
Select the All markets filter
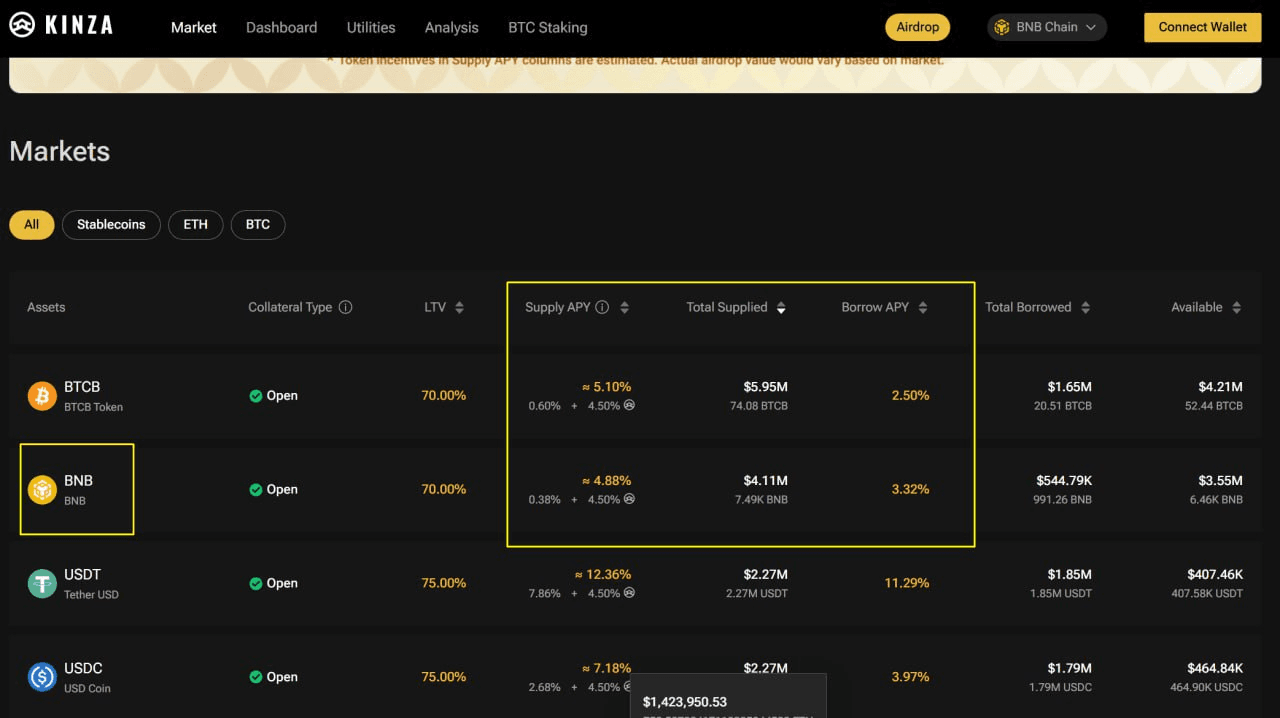click(31, 224)
